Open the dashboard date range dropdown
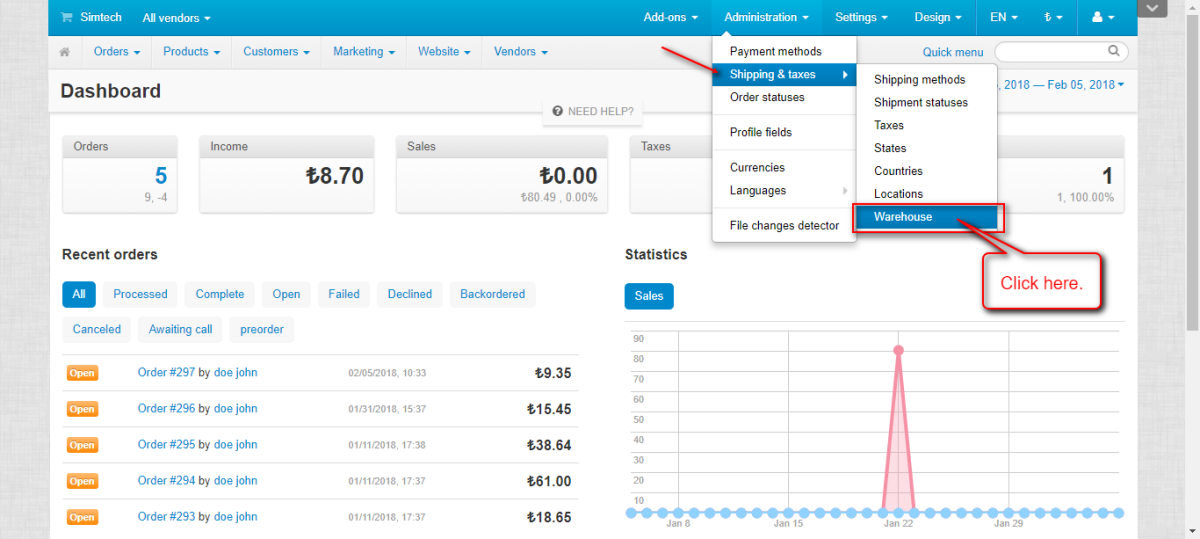The height and width of the screenshot is (539, 1200). click(x=1062, y=85)
